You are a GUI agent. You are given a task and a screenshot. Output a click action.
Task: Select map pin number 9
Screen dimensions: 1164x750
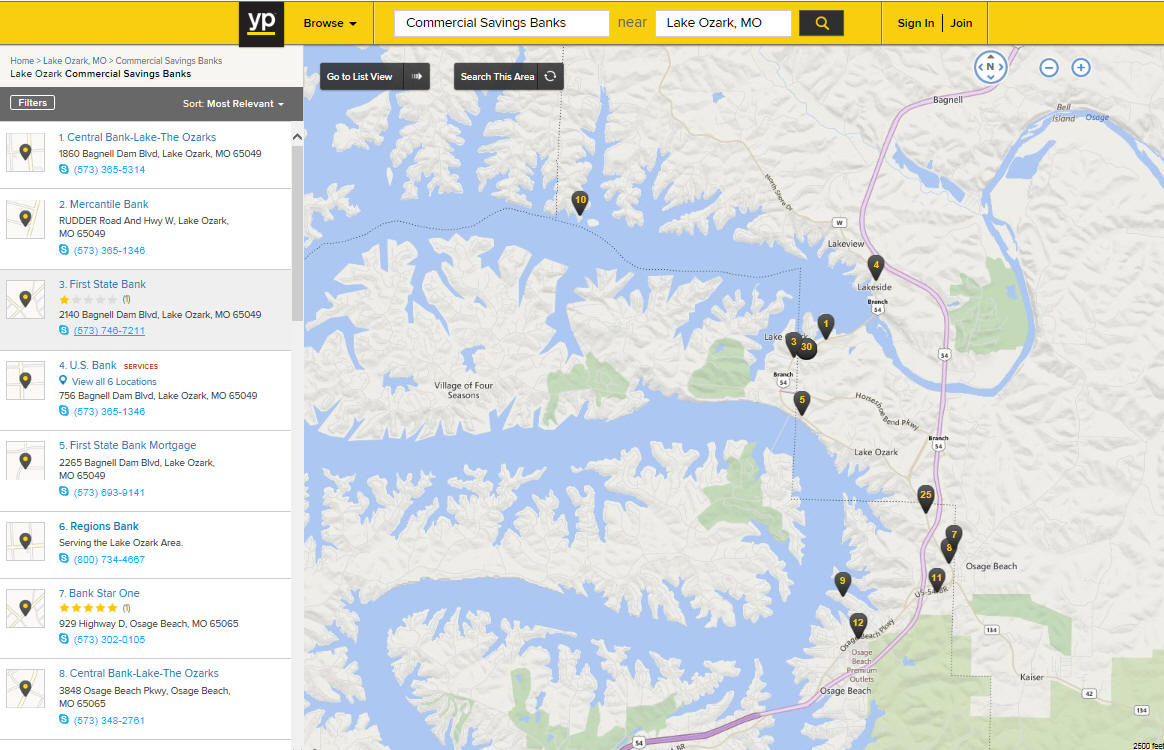click(x=843, y=583)
